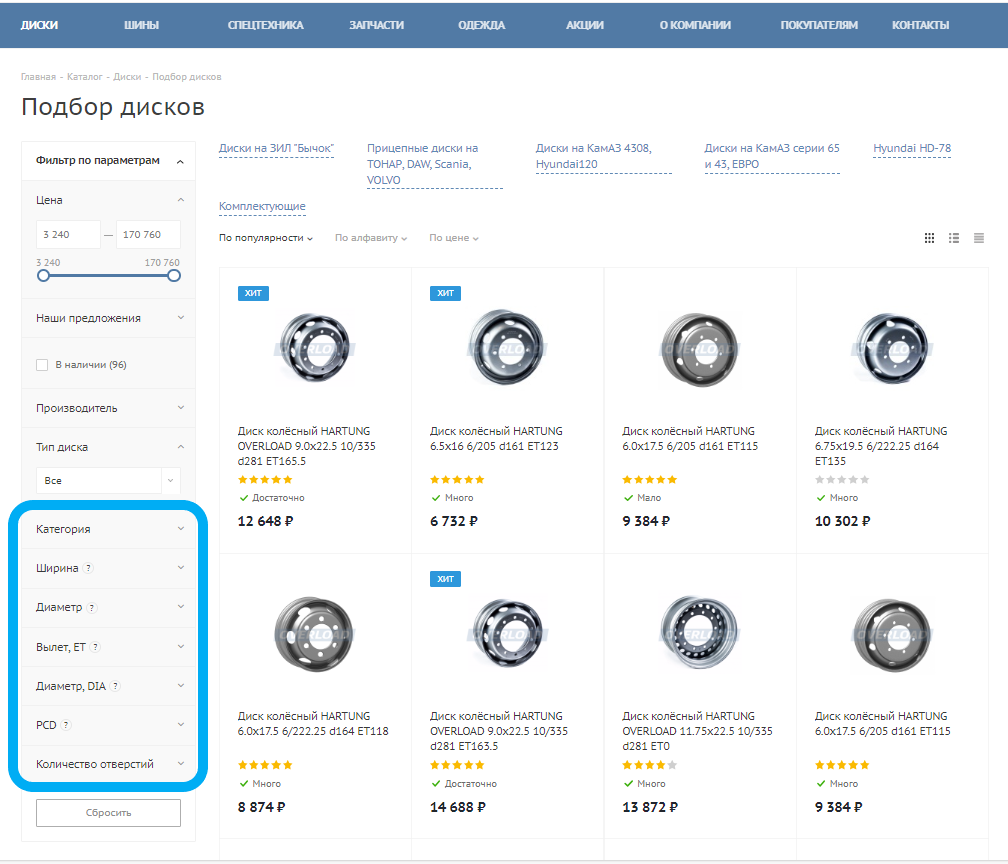Image resolution: width=1008 pixels, height=864 pixels.
Task: Switch to compact table view icon
Action: point(978,238)
